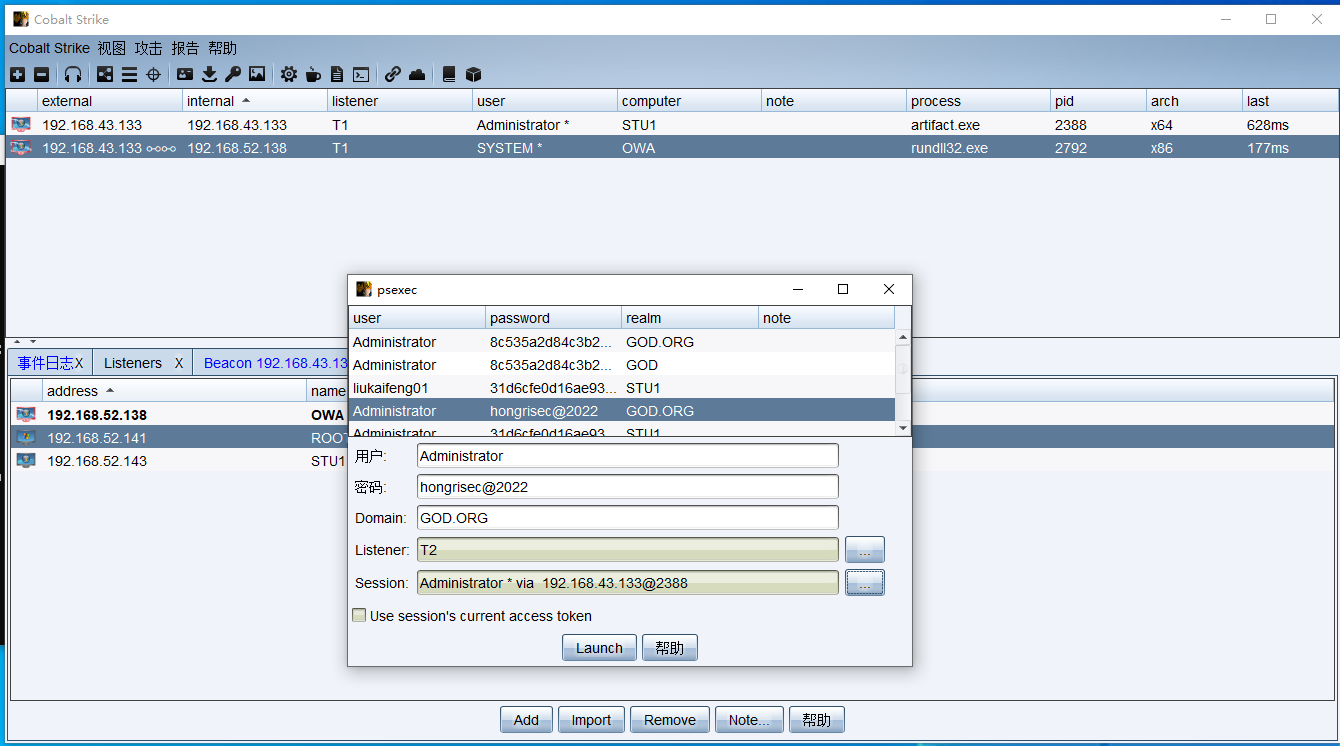
Task: Sort psexec credentials by the realm column
Action: point(690,318)
